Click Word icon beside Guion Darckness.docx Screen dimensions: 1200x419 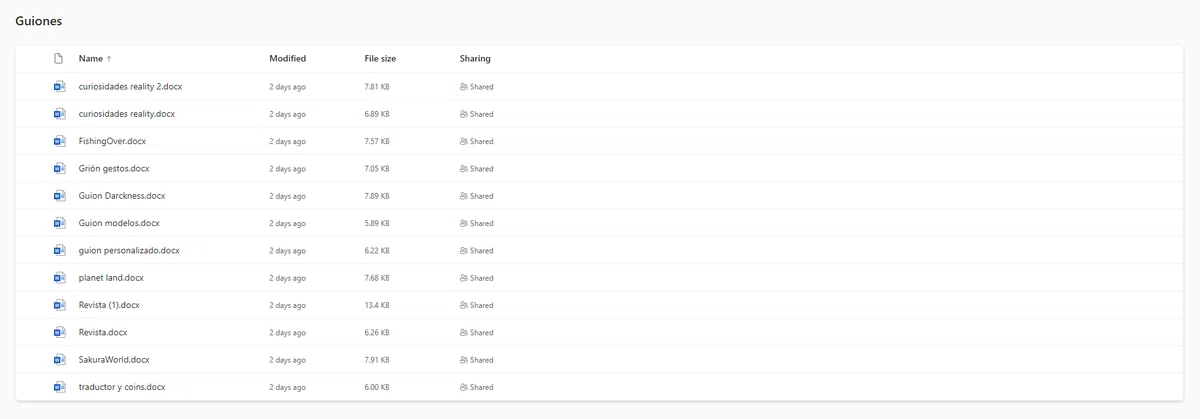coord(59,196)
